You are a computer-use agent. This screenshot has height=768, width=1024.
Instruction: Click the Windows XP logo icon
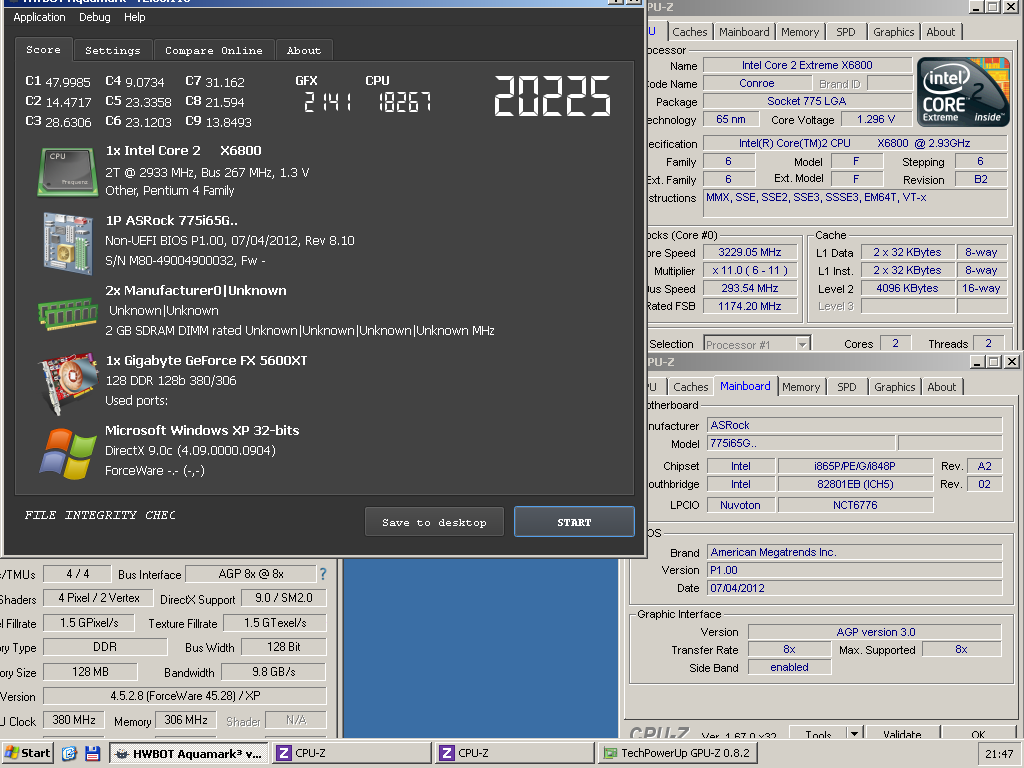point(68,454)
